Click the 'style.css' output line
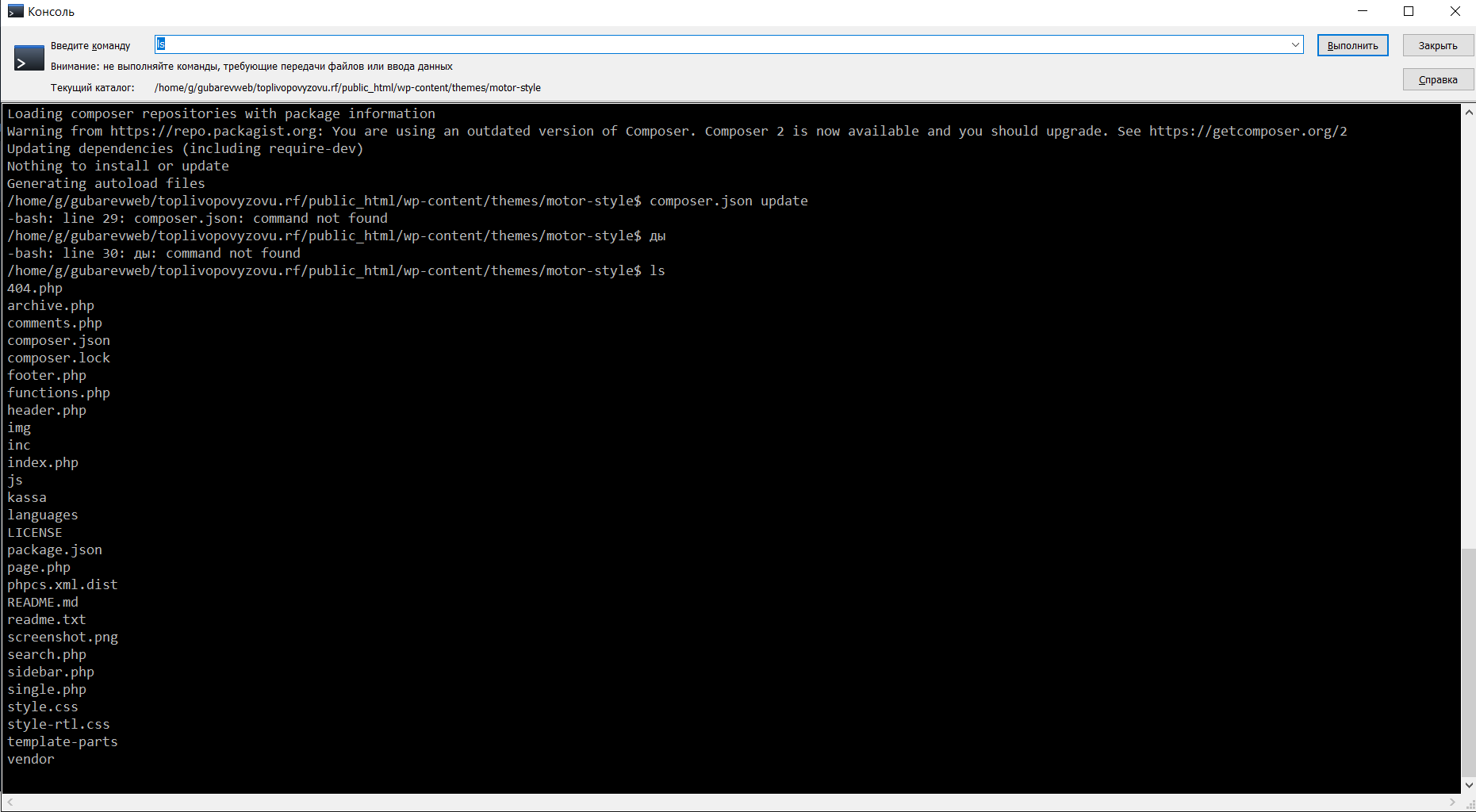 pyautogui.click(x=43, y=707)
